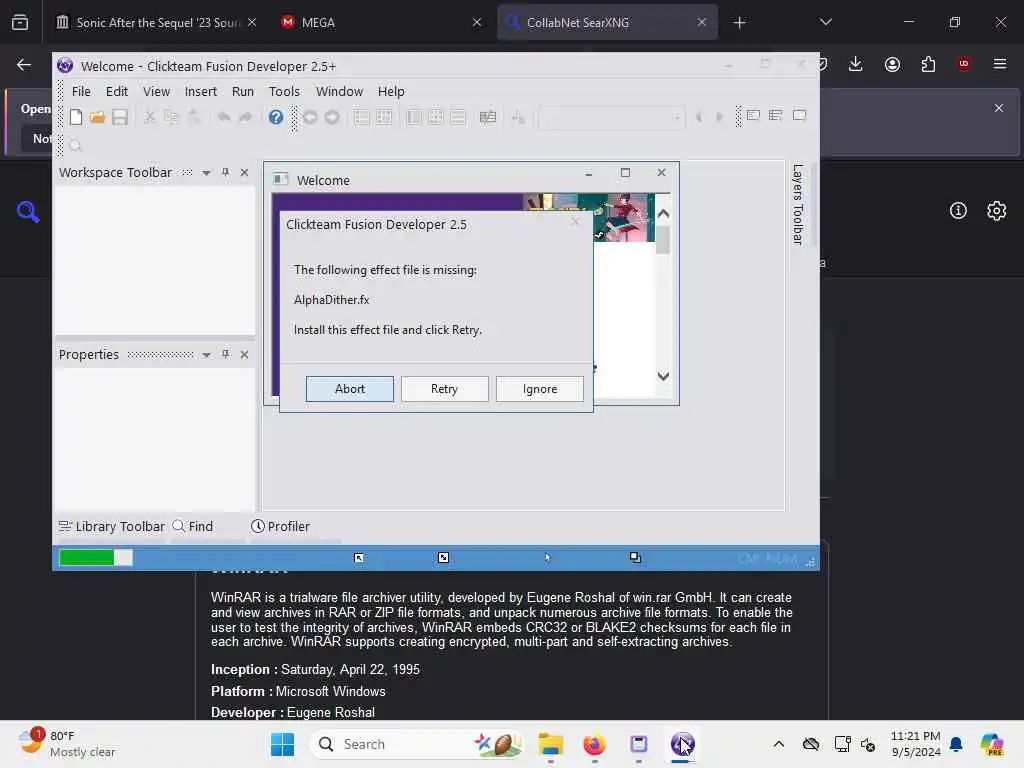Screen dimensions: 1024x768
Task: Click the Paste icon in toolbar
Action: coord(193,117)
